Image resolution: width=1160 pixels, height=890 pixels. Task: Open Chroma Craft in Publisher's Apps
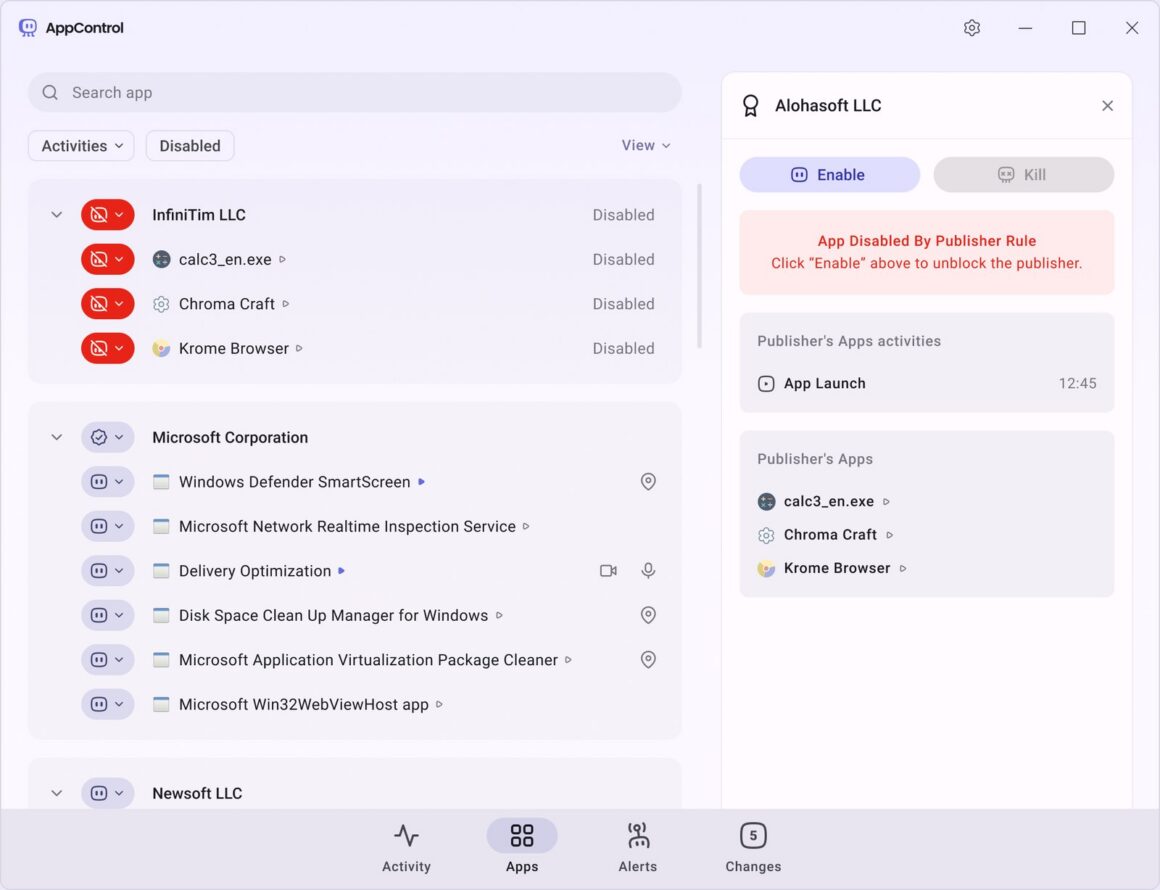[x=830, y=535]
